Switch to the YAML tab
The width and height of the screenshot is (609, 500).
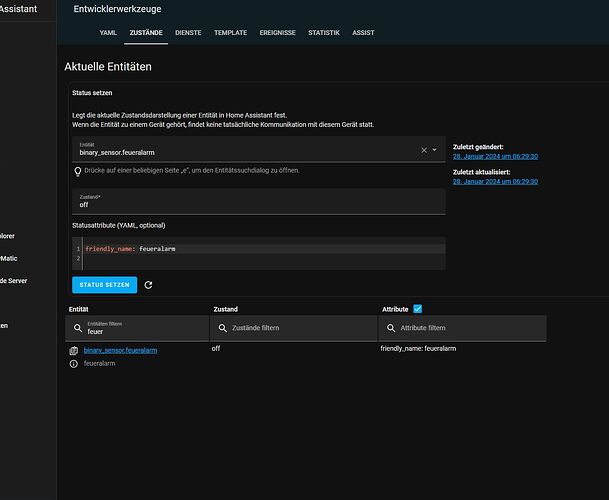(108, 33)
